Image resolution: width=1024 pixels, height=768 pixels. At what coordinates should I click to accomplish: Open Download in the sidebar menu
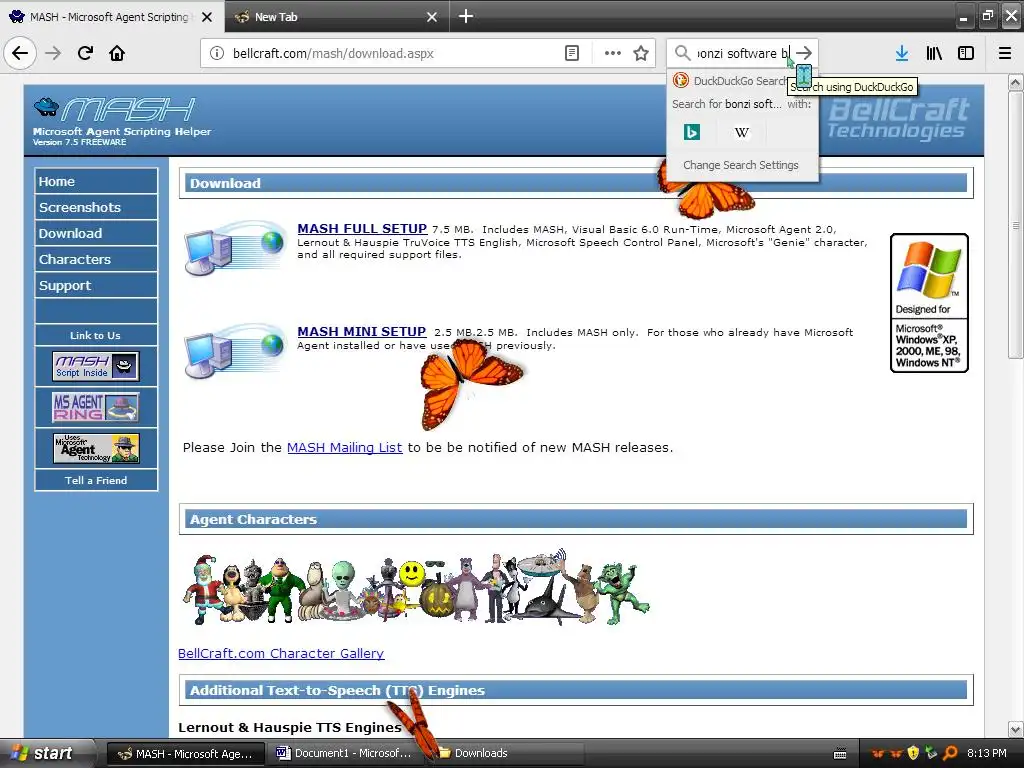click(x=96, y=233)
